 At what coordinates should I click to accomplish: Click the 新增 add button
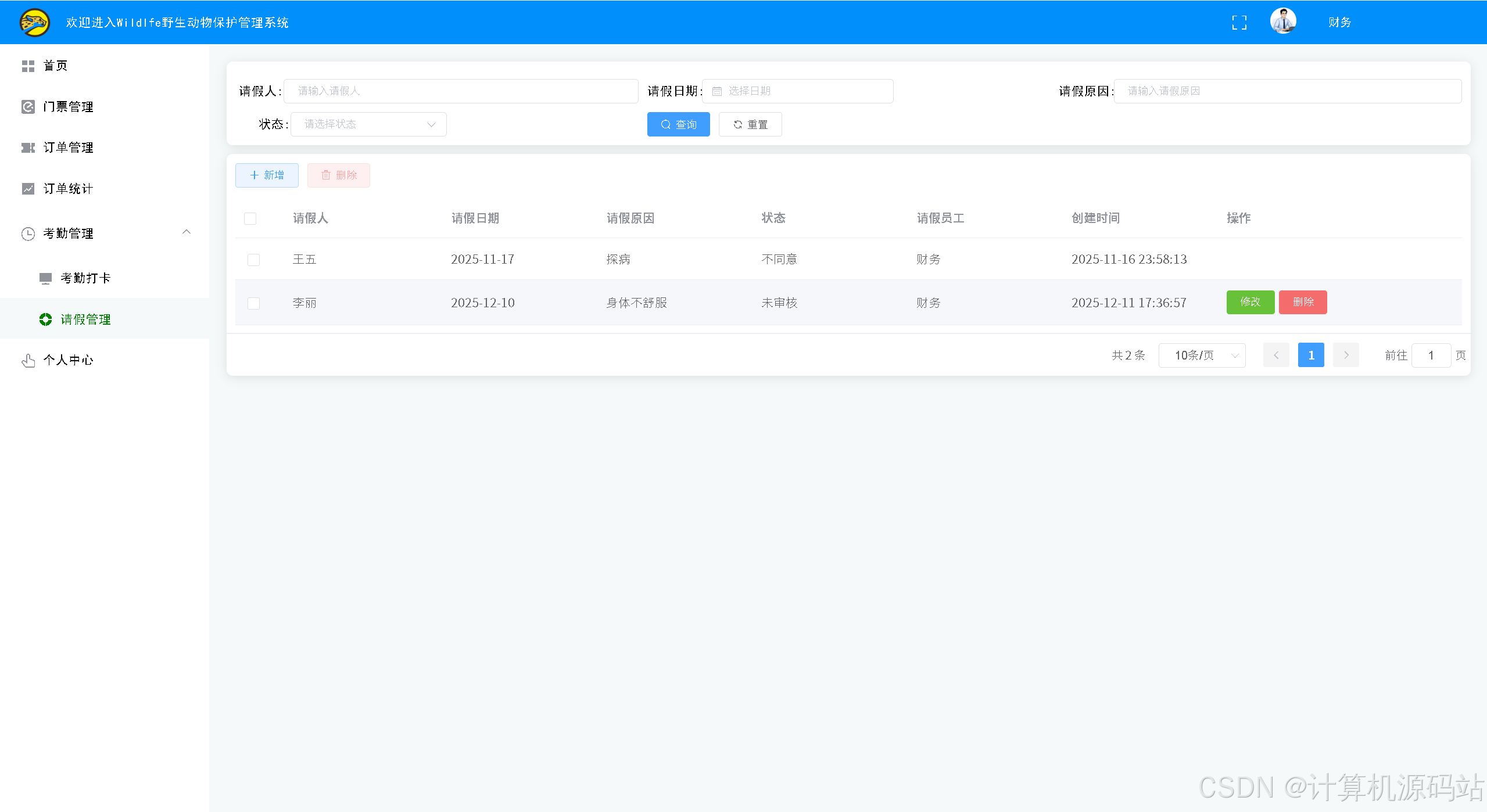[x=267, y=175]
